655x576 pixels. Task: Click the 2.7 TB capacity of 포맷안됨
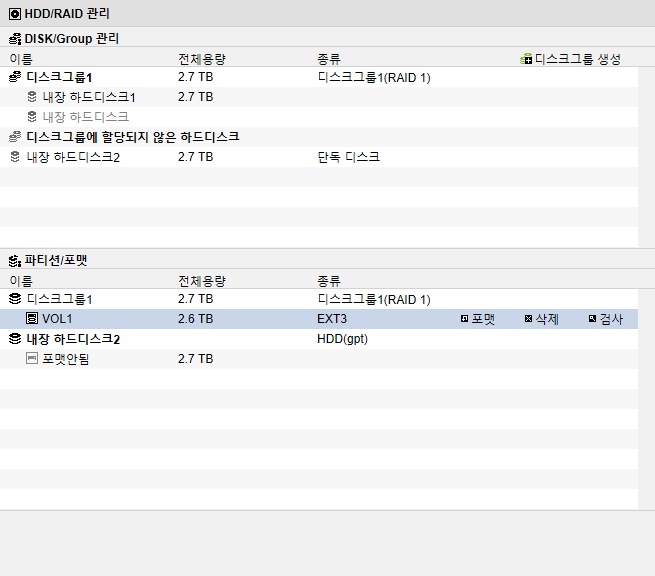coord(195,359)
